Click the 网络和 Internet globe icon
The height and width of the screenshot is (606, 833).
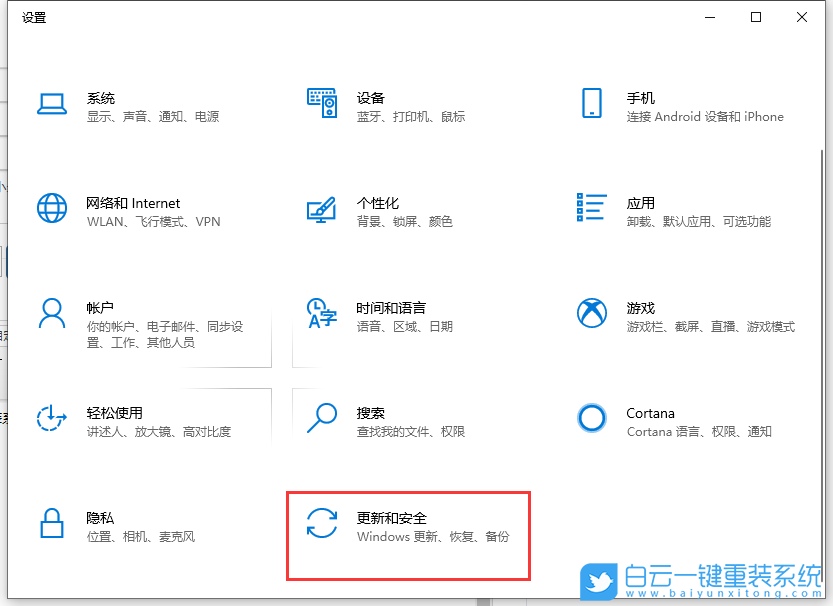click(x=51, y=207)
